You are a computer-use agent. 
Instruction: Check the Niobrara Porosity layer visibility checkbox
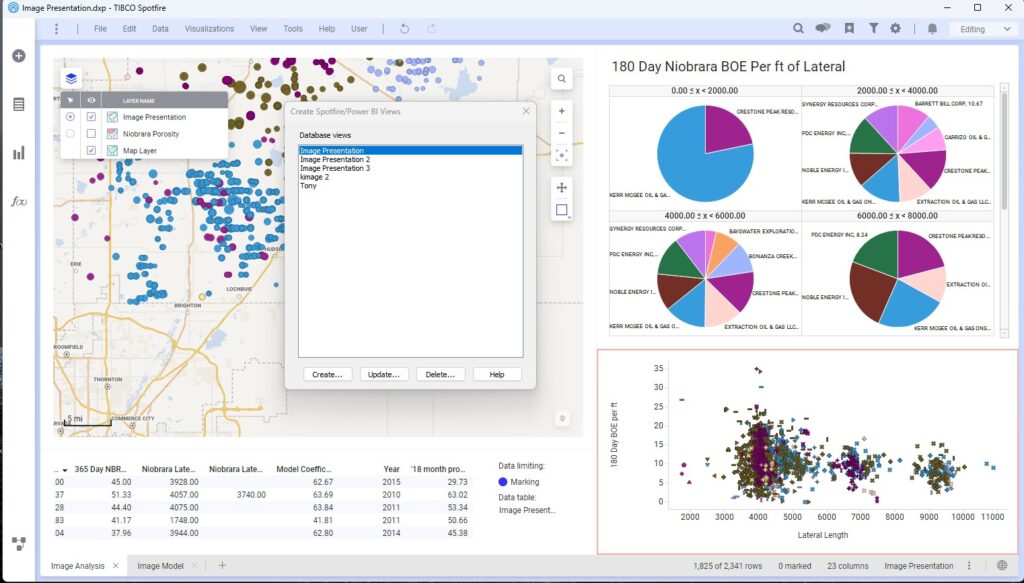click(91, 134)
